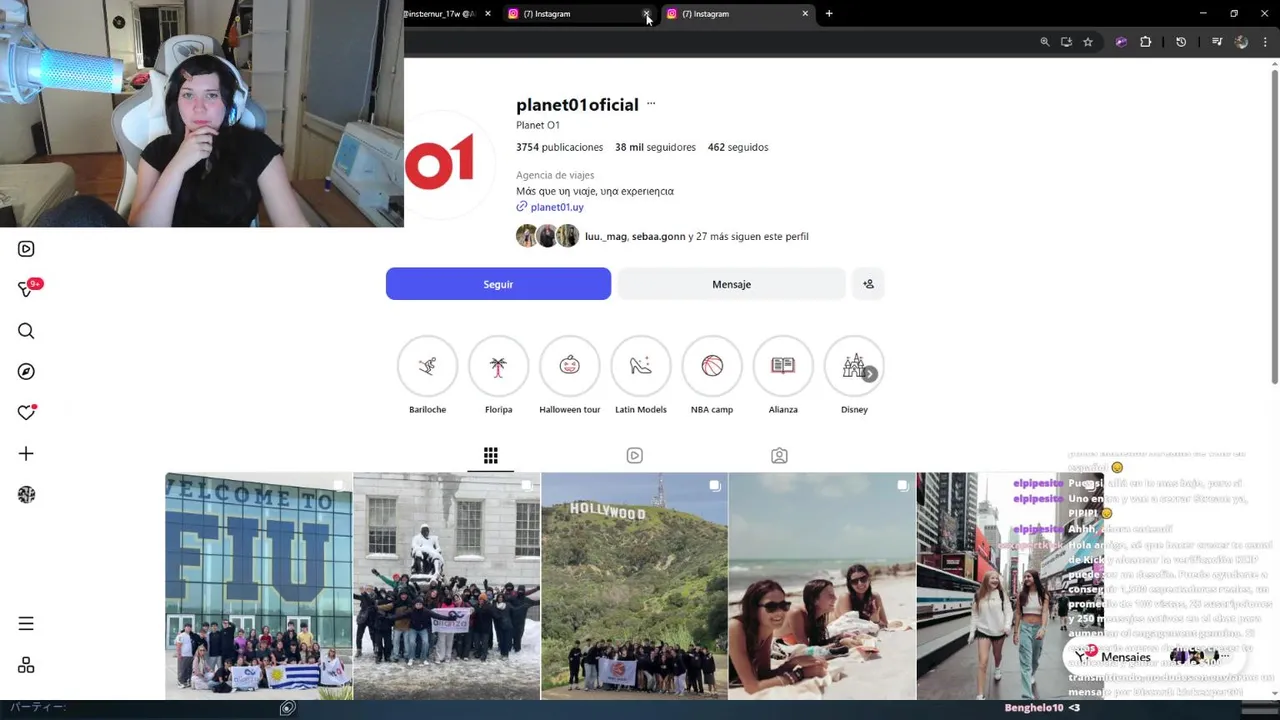Open own profile avatar in sidebar
Viewport: 1280px width, 720px height.
26,495
